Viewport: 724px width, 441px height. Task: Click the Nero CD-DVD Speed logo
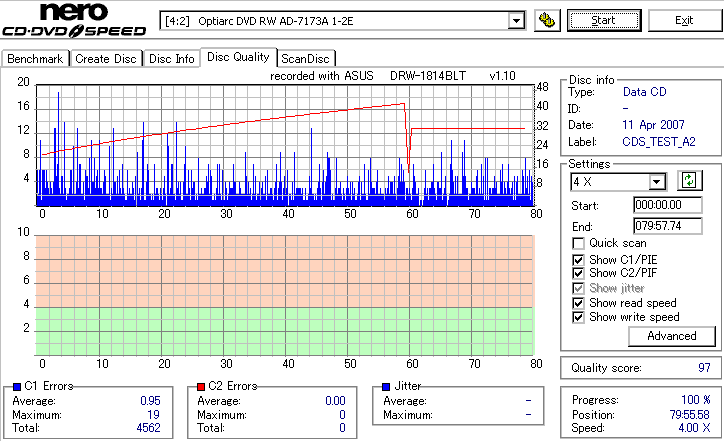pyautogui.click(x=74, y=20)
